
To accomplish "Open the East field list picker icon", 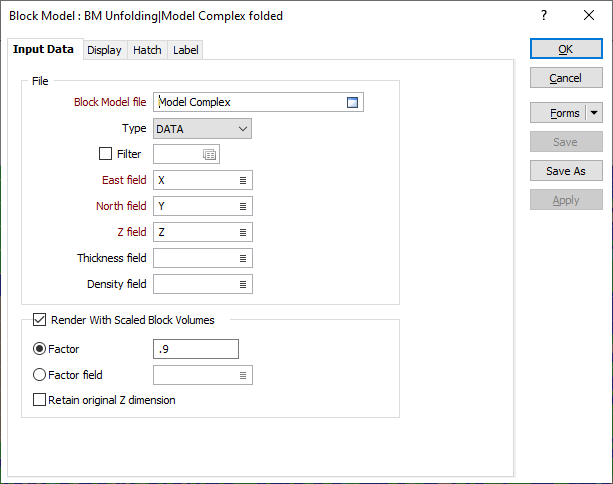I will pyautogui.click(x=243, y=180).
